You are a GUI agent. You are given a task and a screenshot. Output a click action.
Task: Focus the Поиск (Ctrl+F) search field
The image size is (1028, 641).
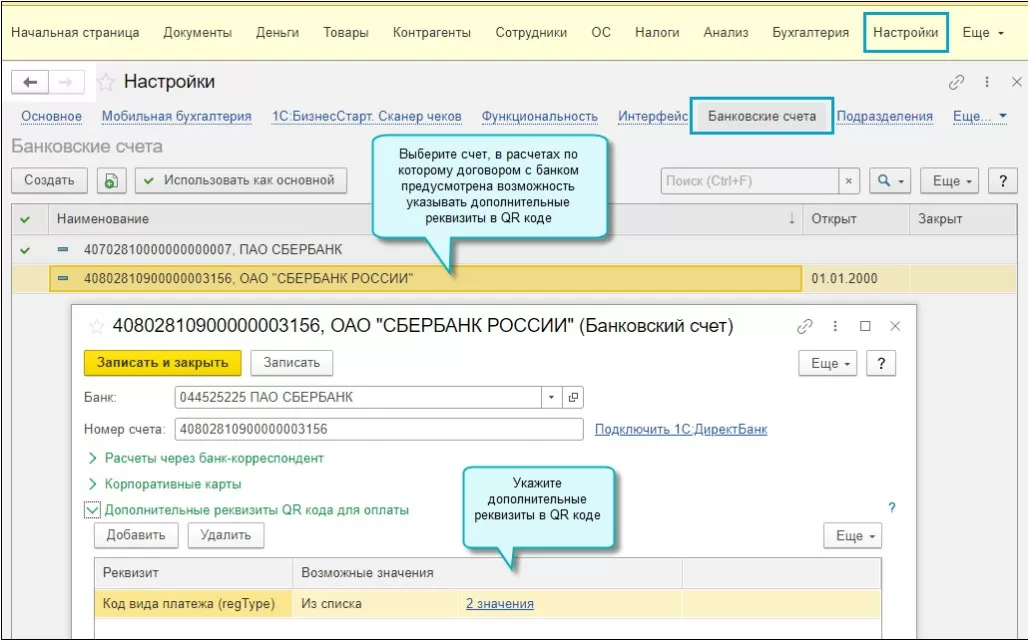(749, 181)
